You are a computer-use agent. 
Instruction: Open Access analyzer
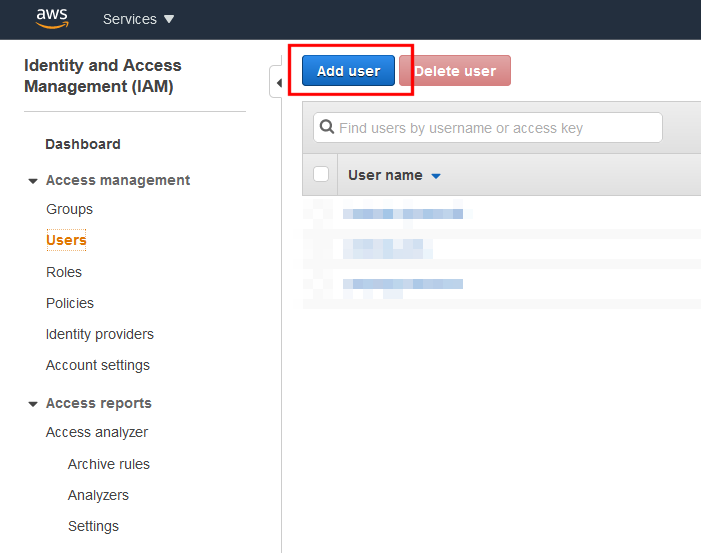pos(97,432)
